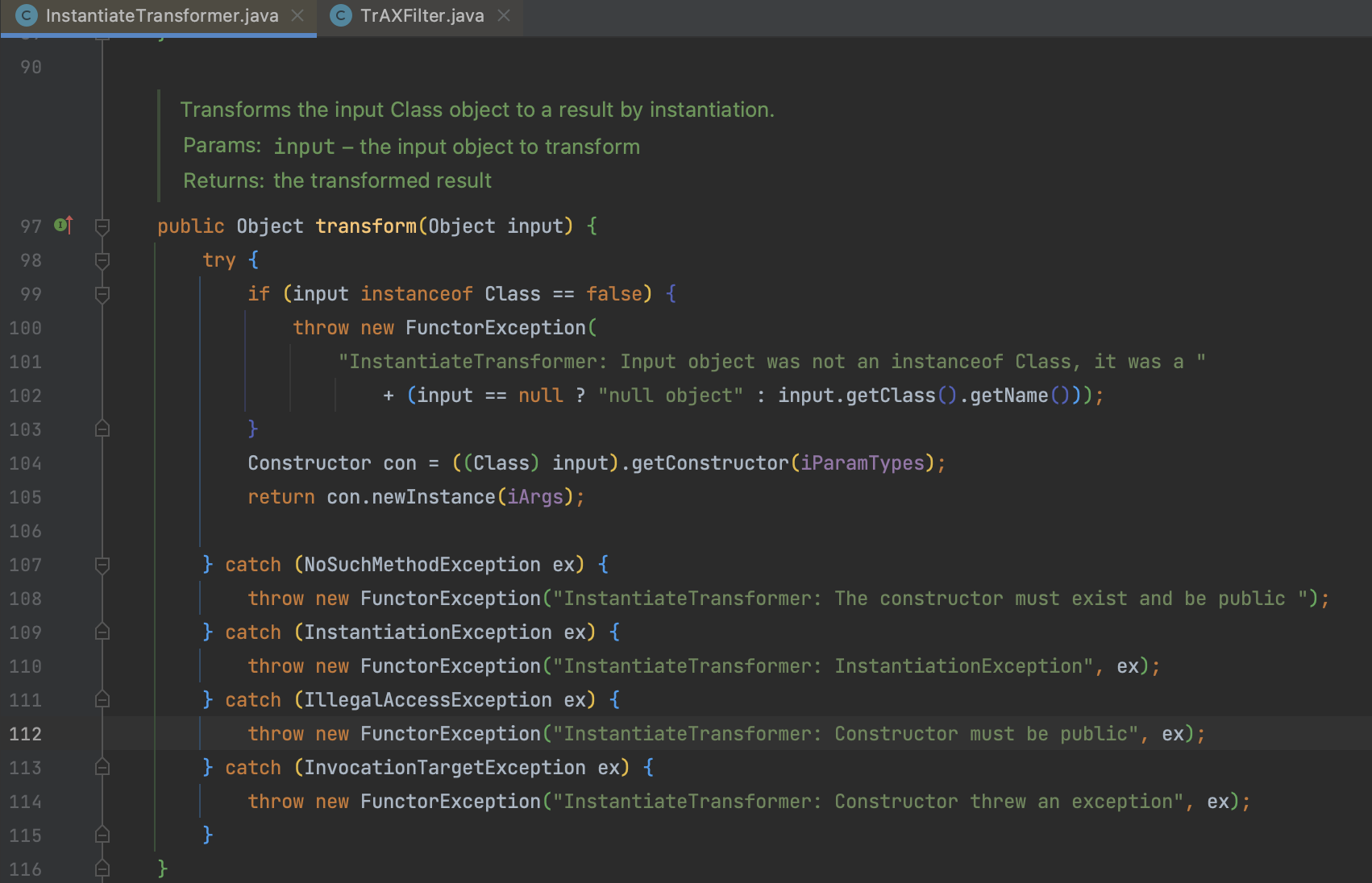The width and height of the screenshot is (1372, 883).
Task: Switch to the TrAXFilter.java tab
Action: click(422, 16)
